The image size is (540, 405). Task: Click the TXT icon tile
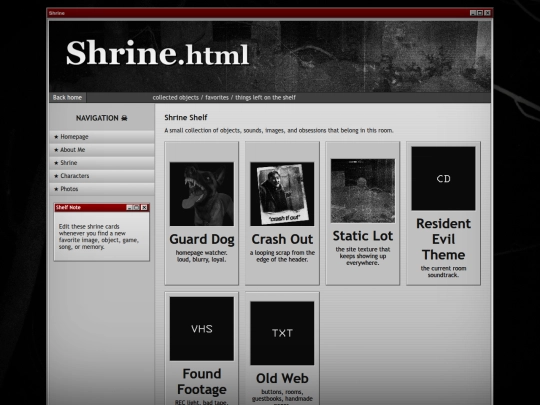click(282, 333)
